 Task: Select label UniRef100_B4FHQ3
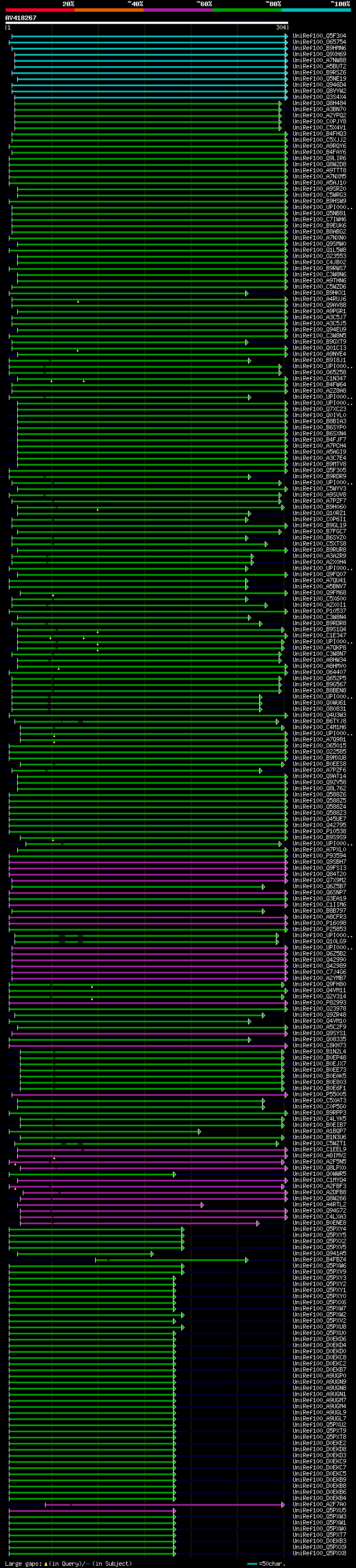coord(319,134)
